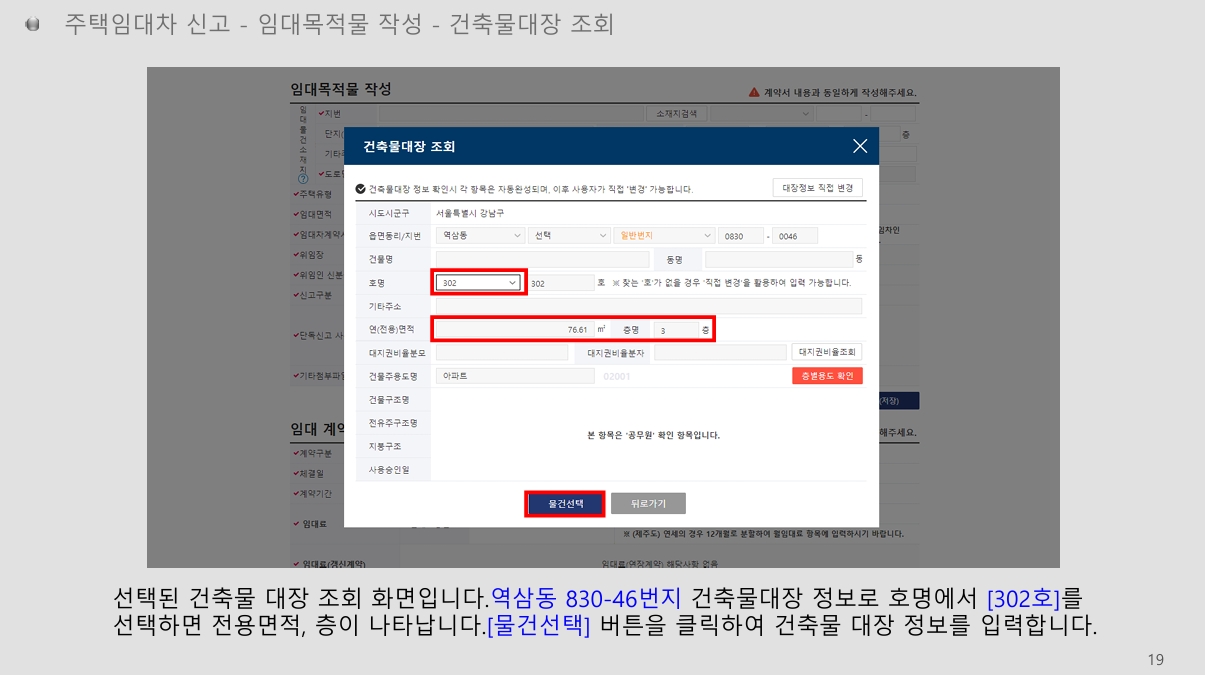Click the 사용승인일 row label

click(388, 469)
